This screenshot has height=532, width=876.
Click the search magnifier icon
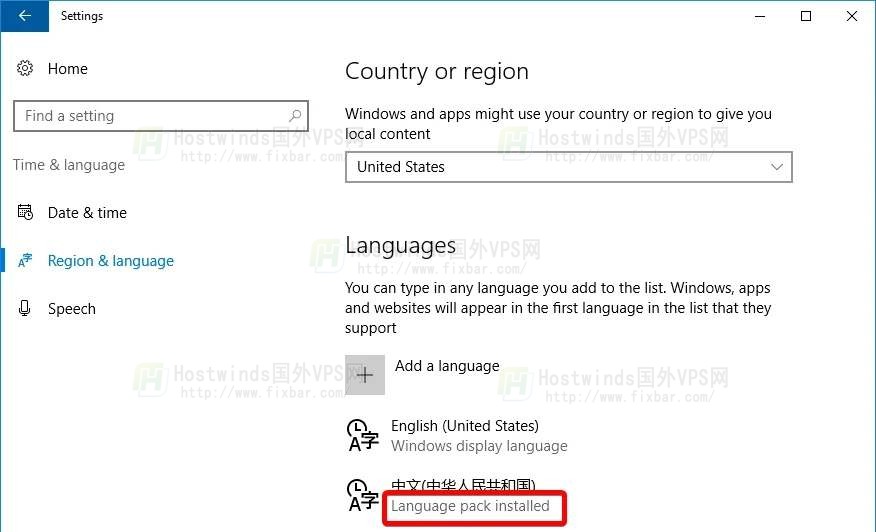tap(295, 116)
